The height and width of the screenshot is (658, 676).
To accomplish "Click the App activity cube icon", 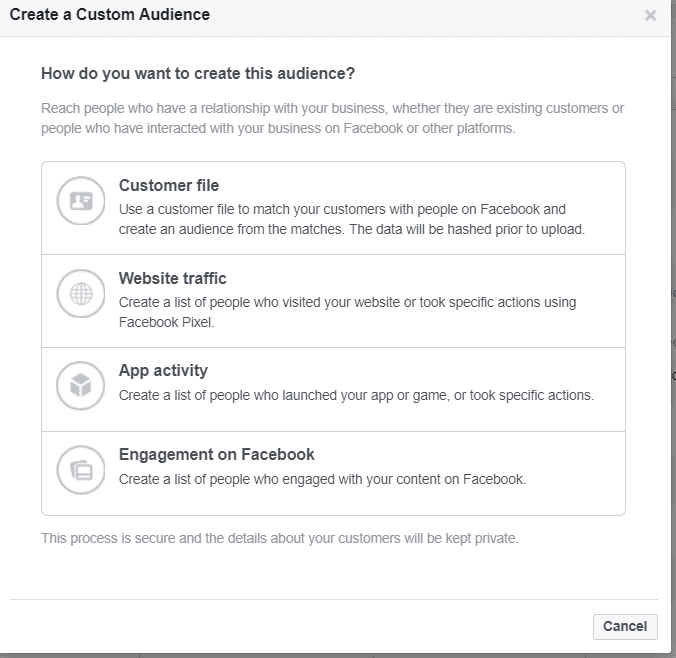I will (81, 386).
